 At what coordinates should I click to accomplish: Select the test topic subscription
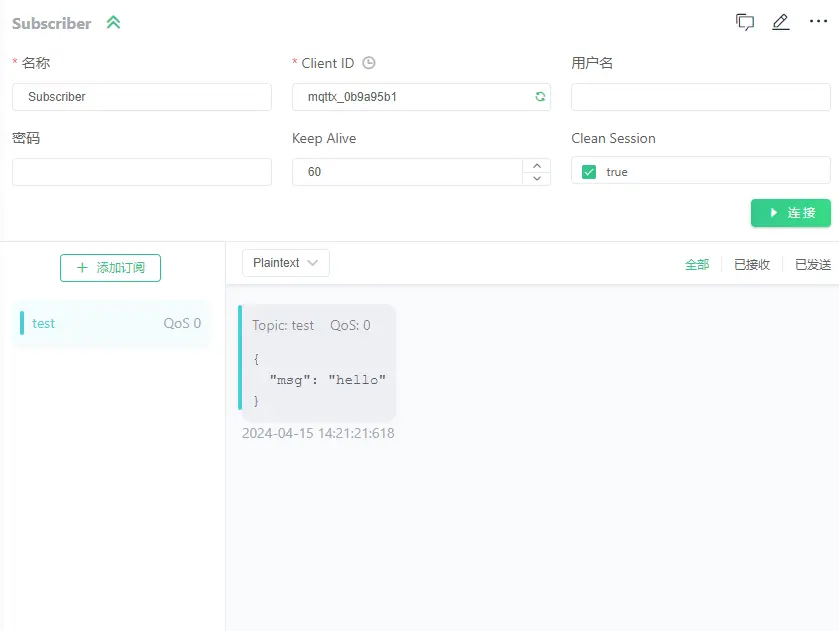(x=111, y=324)
